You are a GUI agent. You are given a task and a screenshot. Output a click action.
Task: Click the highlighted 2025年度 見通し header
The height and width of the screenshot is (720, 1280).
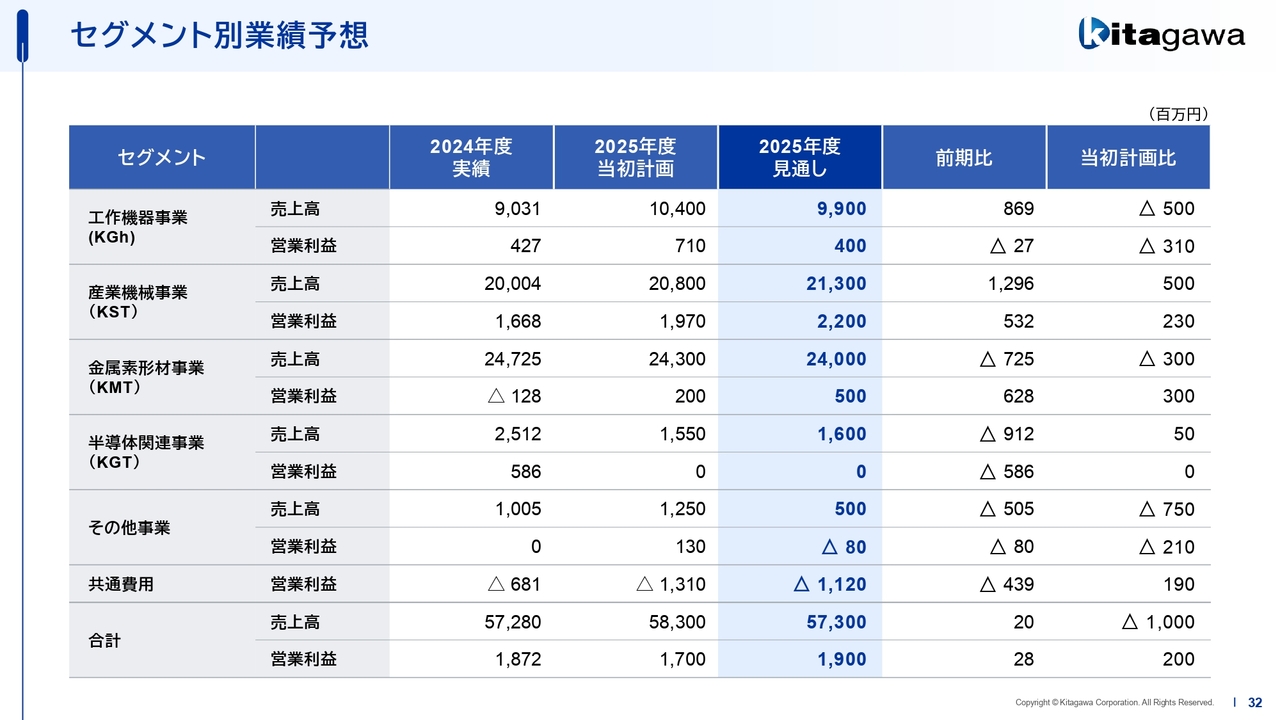799,158
